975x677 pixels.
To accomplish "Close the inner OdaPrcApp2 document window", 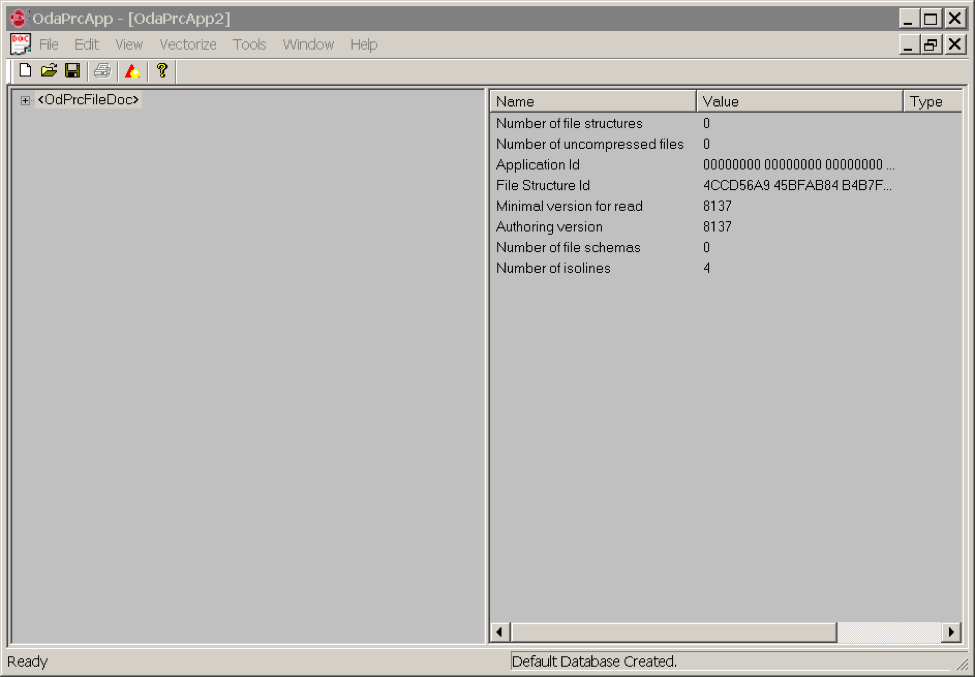I will [955, 45].
